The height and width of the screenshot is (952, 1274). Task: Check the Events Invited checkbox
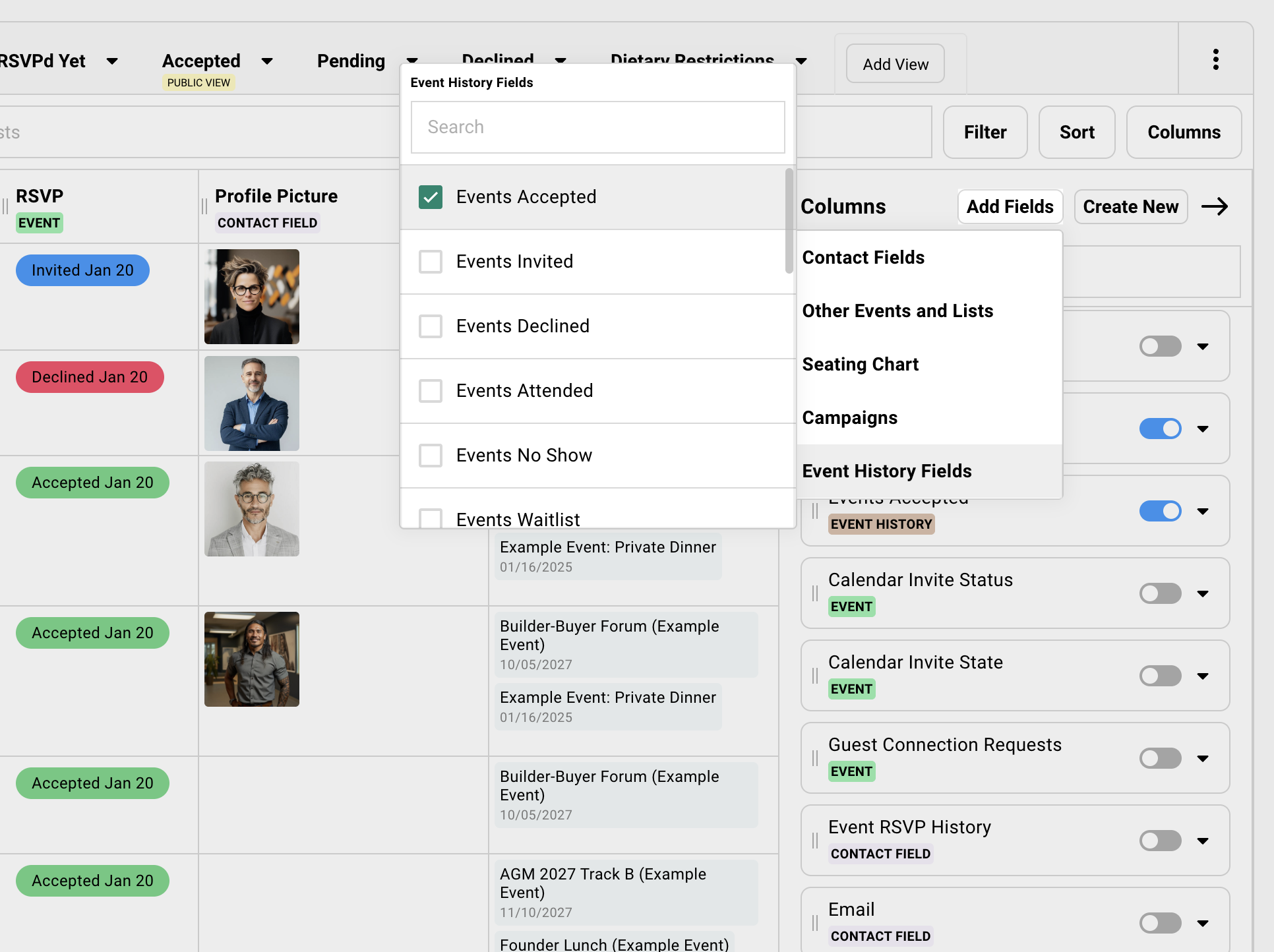(x=431, y=261)
